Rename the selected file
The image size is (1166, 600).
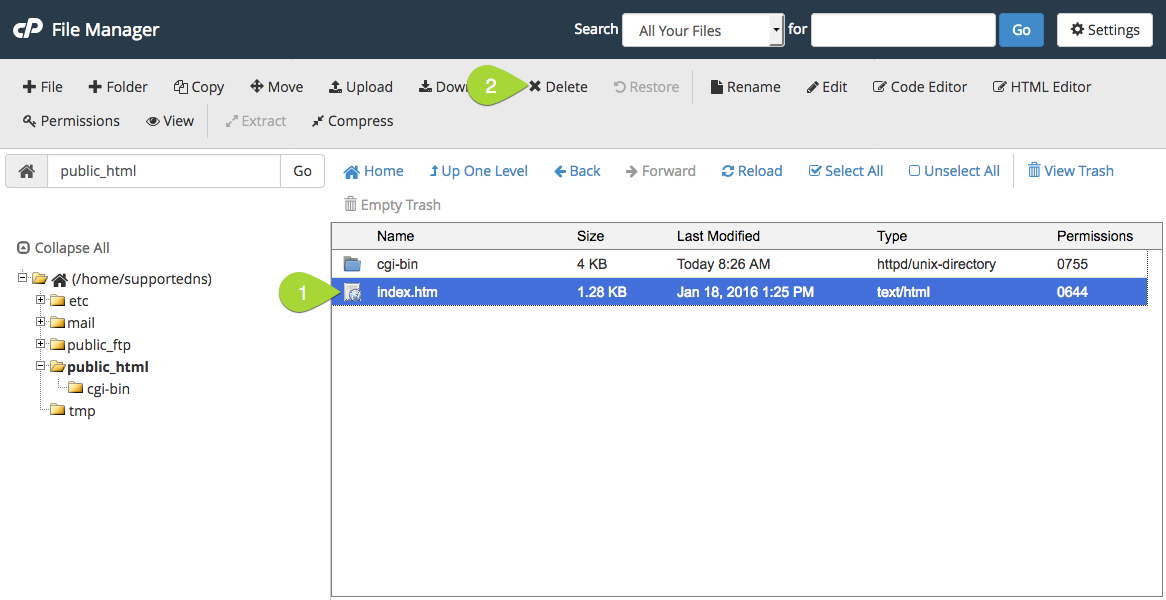coord(746,87)
